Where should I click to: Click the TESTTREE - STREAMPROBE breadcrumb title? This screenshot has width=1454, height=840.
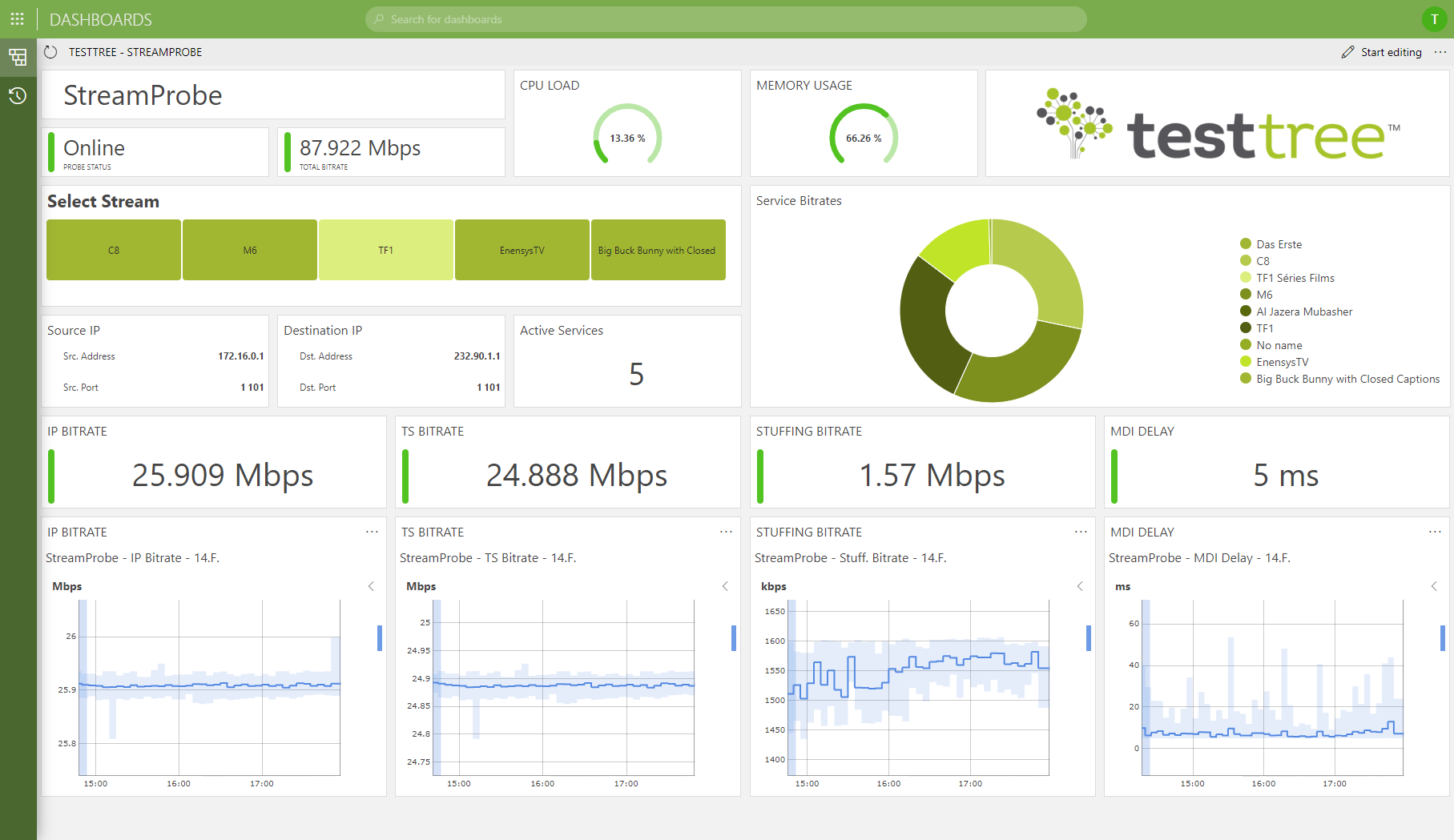coord(135,52)
